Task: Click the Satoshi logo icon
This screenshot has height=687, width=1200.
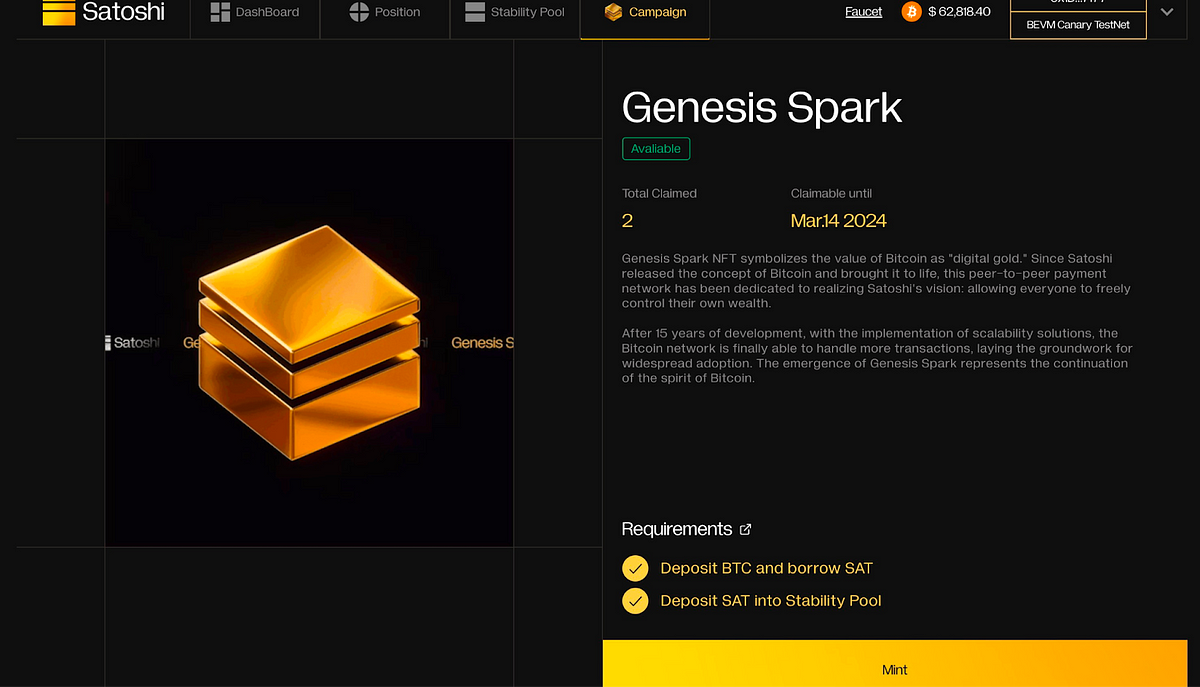Action: 59,13
